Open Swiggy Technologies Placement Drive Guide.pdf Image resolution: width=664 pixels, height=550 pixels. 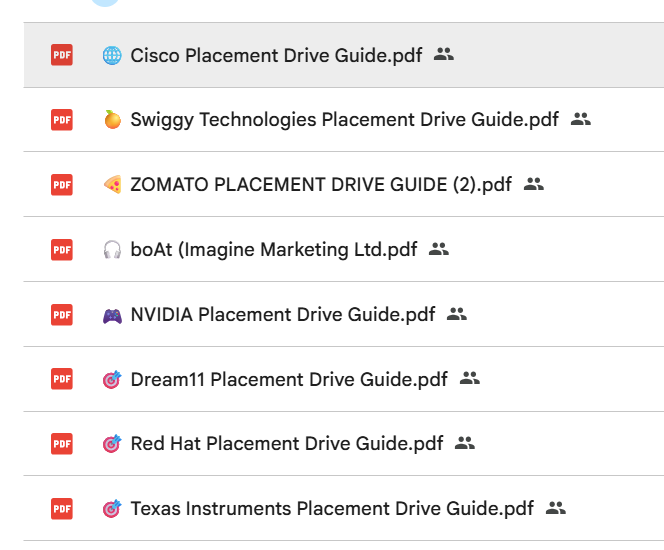[344, 120]
